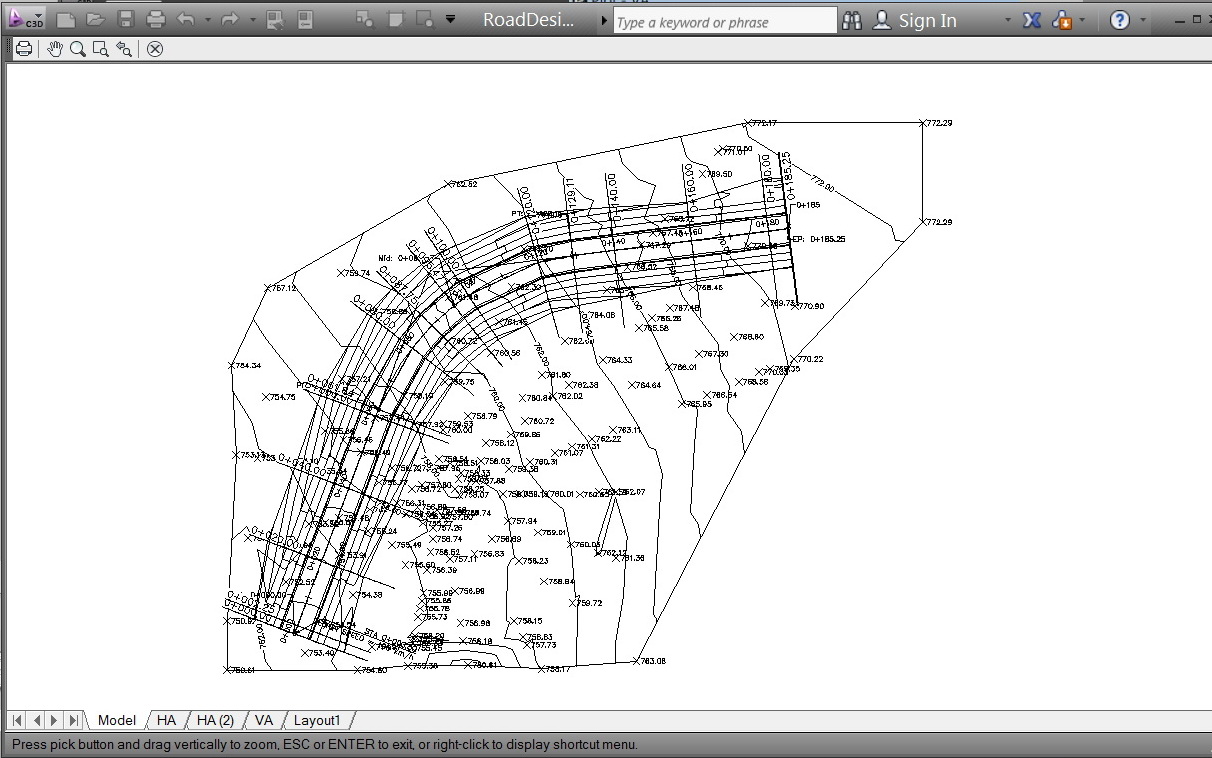Expand the Help dropdown arrow
This screenshot has width=1212, height=758.
point(1143,20)
